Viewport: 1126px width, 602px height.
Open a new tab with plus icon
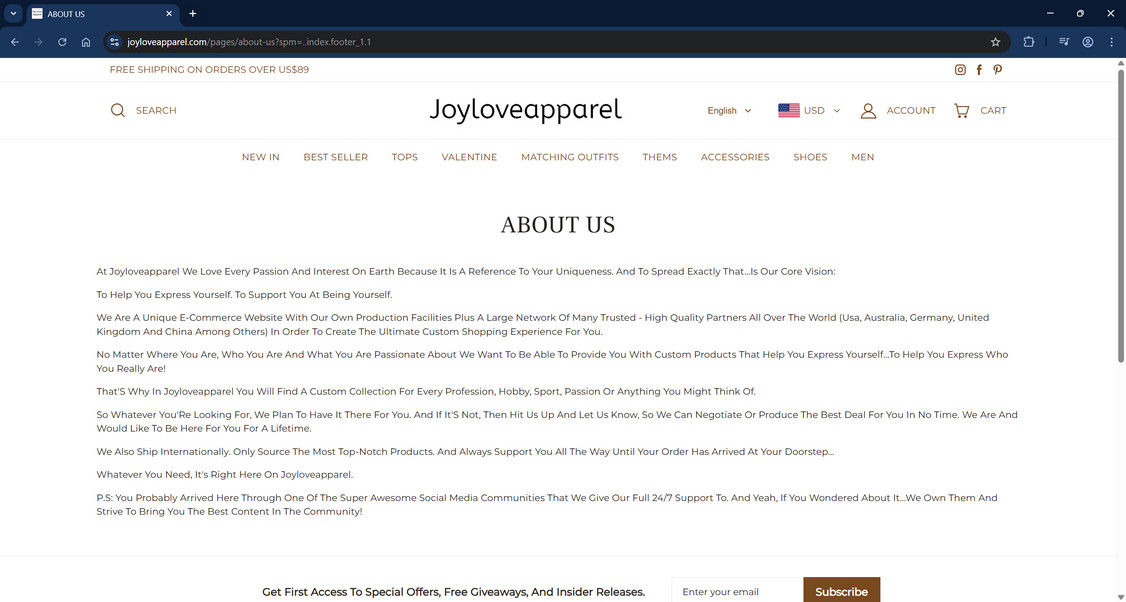pos(192,14)
